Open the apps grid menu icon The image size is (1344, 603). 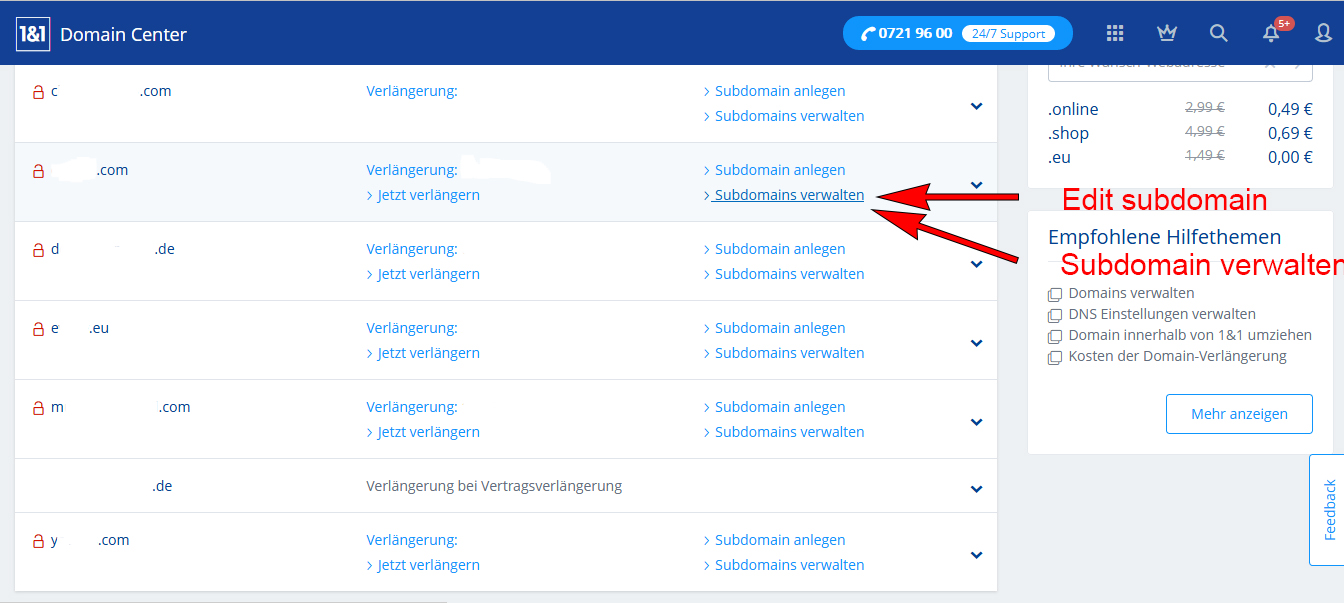pyautogui.click(x=1115, y=33)
